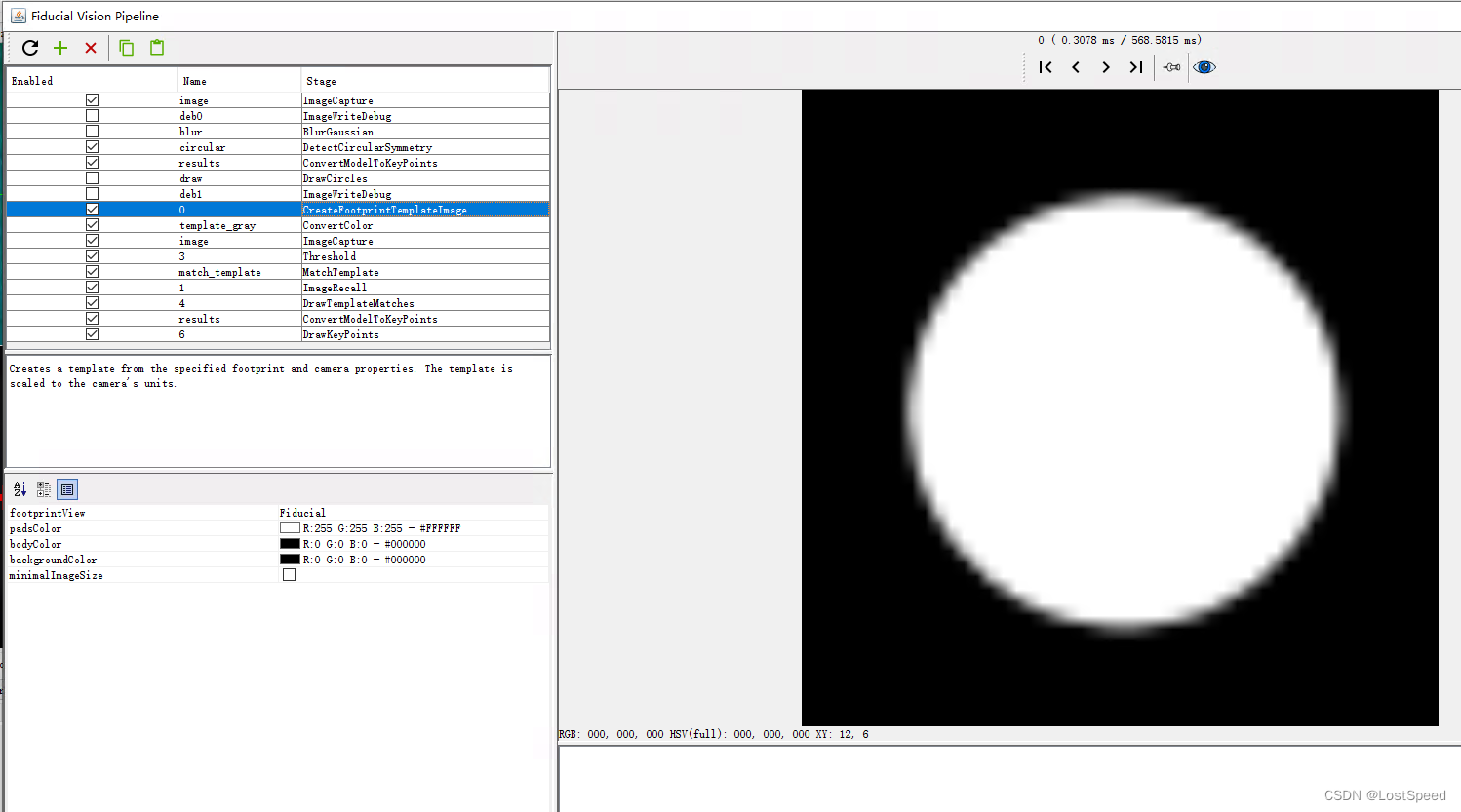Click the padsColor white swatch

[x=290, y=528]
